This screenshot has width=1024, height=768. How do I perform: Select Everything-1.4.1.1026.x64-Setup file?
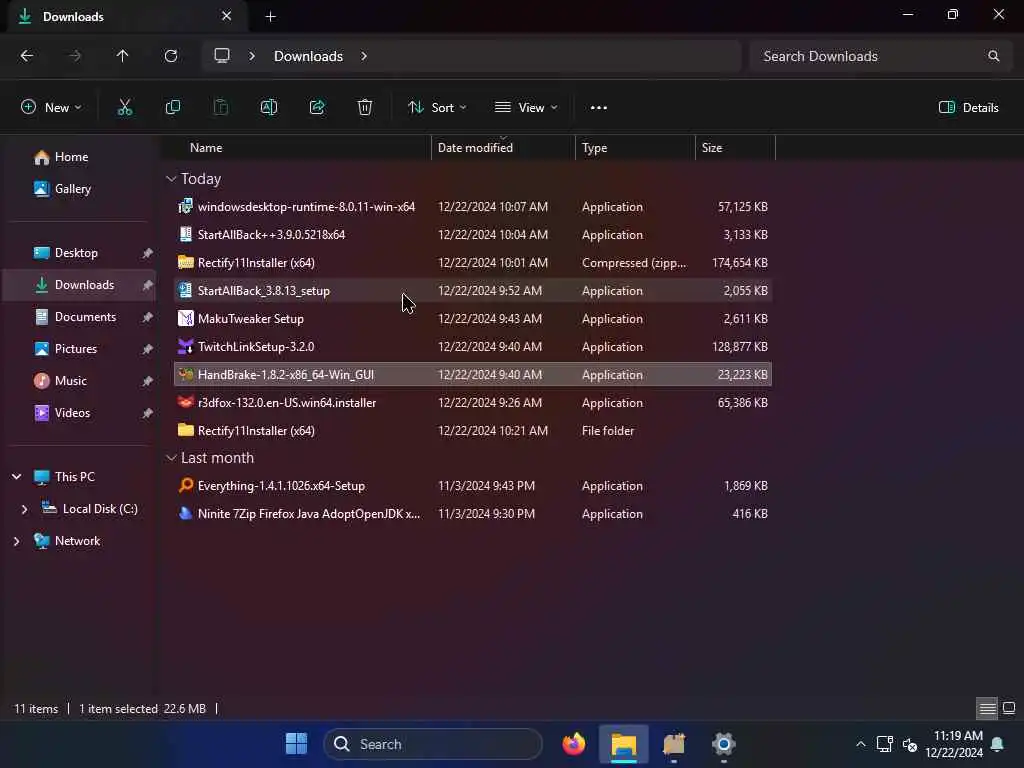[473, 486]
